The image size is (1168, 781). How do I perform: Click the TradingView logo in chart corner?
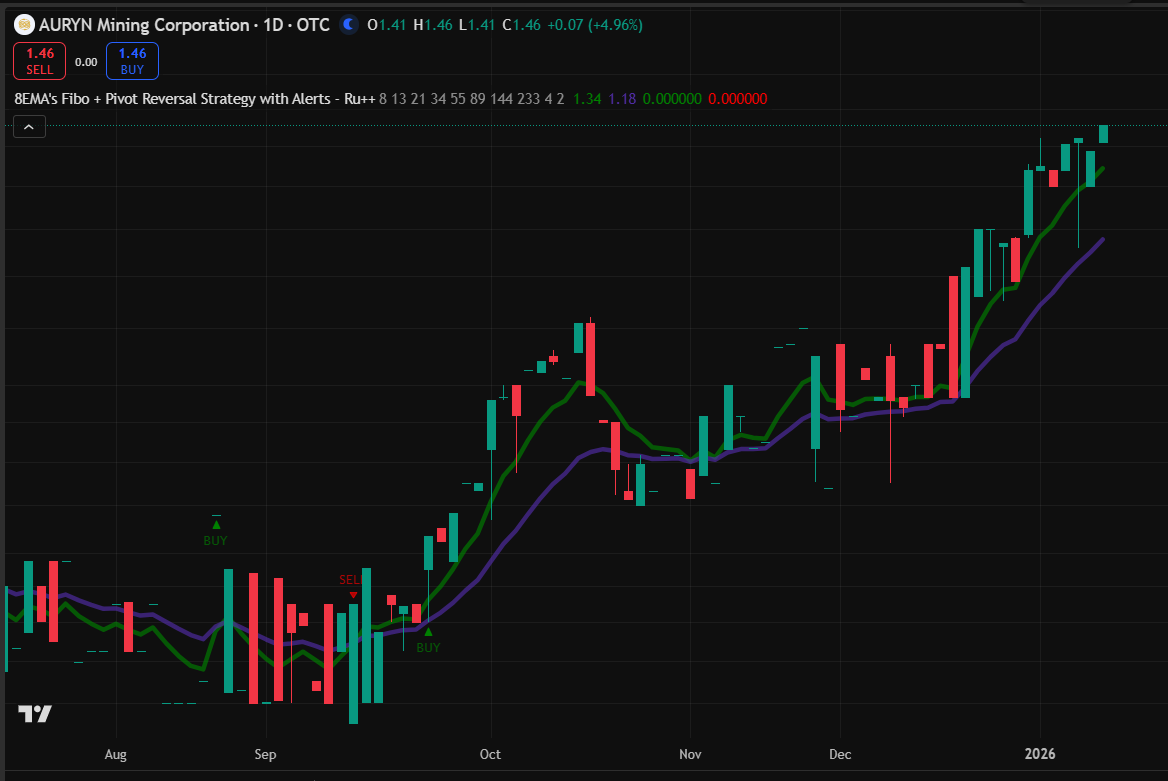tap(35, 714)
